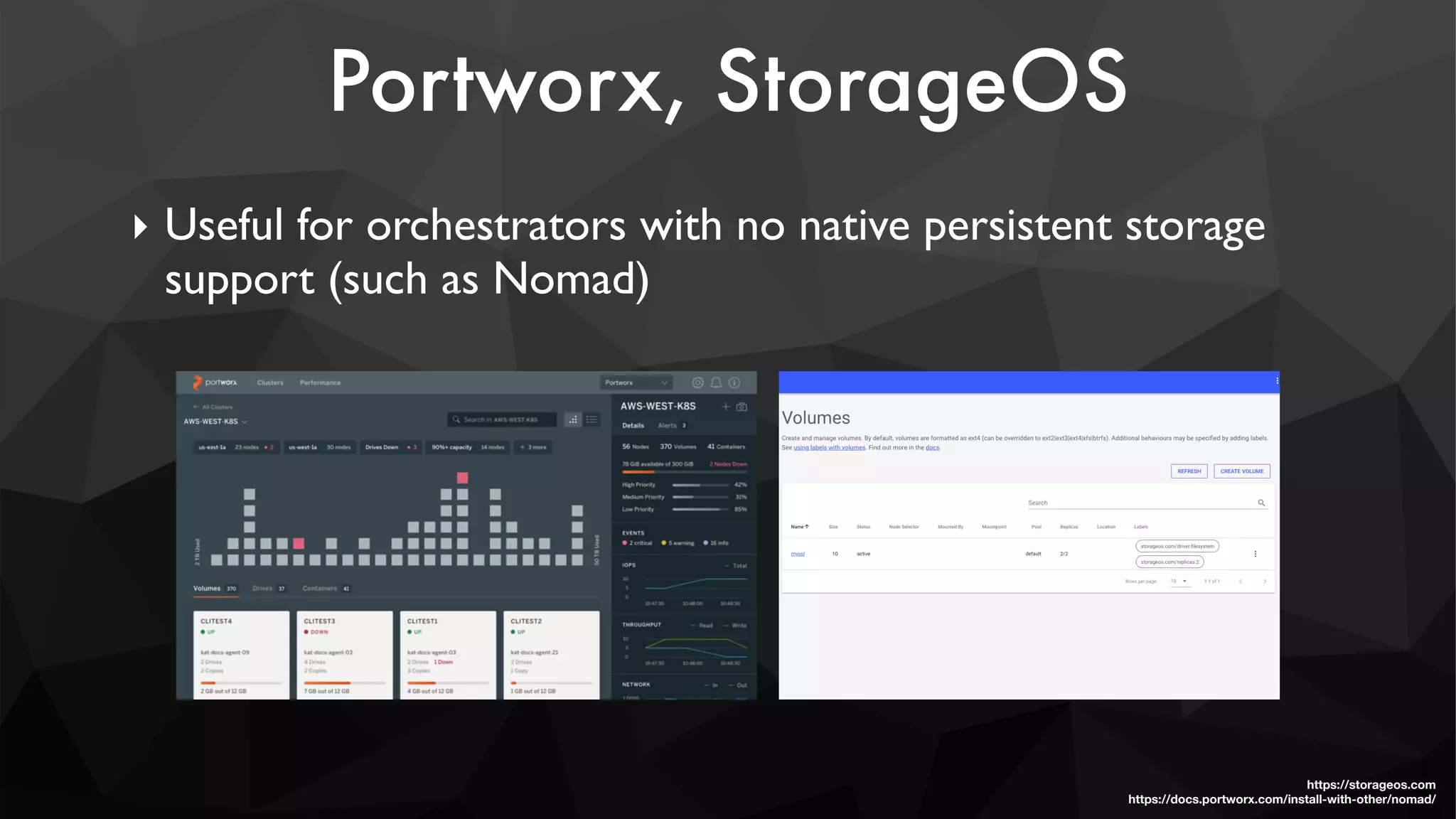Select the us-east-1a filter chip
Screen dimensions: 1456x819
236,447
